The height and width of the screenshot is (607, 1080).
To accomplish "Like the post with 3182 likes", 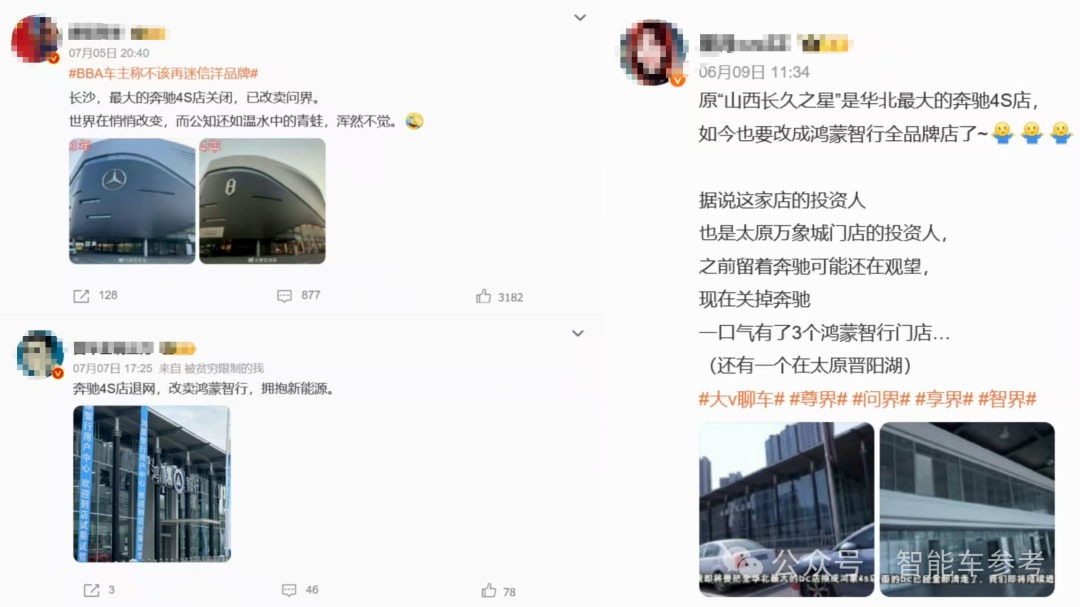I will tap(484, 296).
